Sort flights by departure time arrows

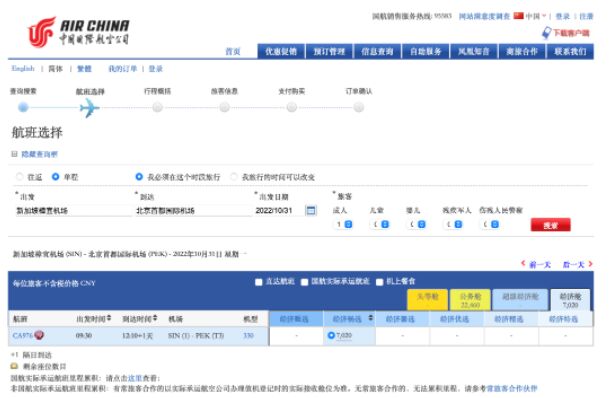point(109,317)
